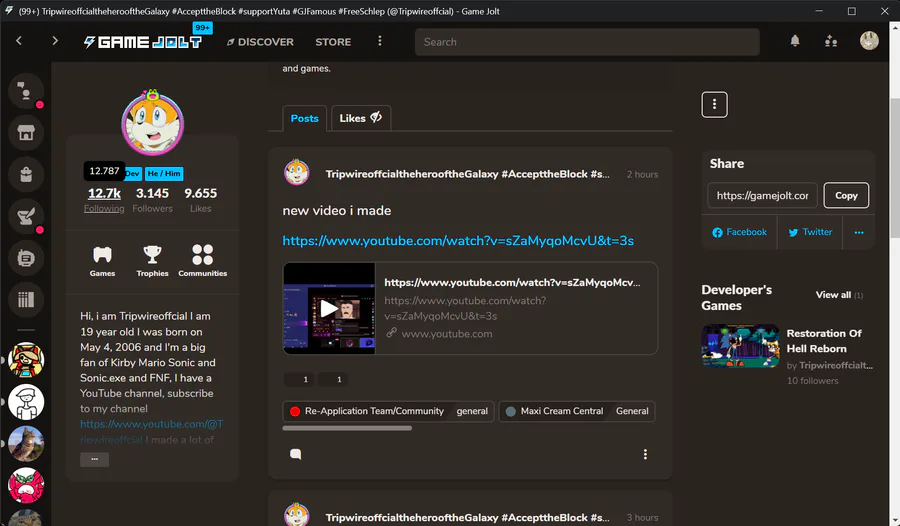Switch to the Likes tab
This screenshot has height=526, width=900.
pyautogui.click(x=361, y=118)
